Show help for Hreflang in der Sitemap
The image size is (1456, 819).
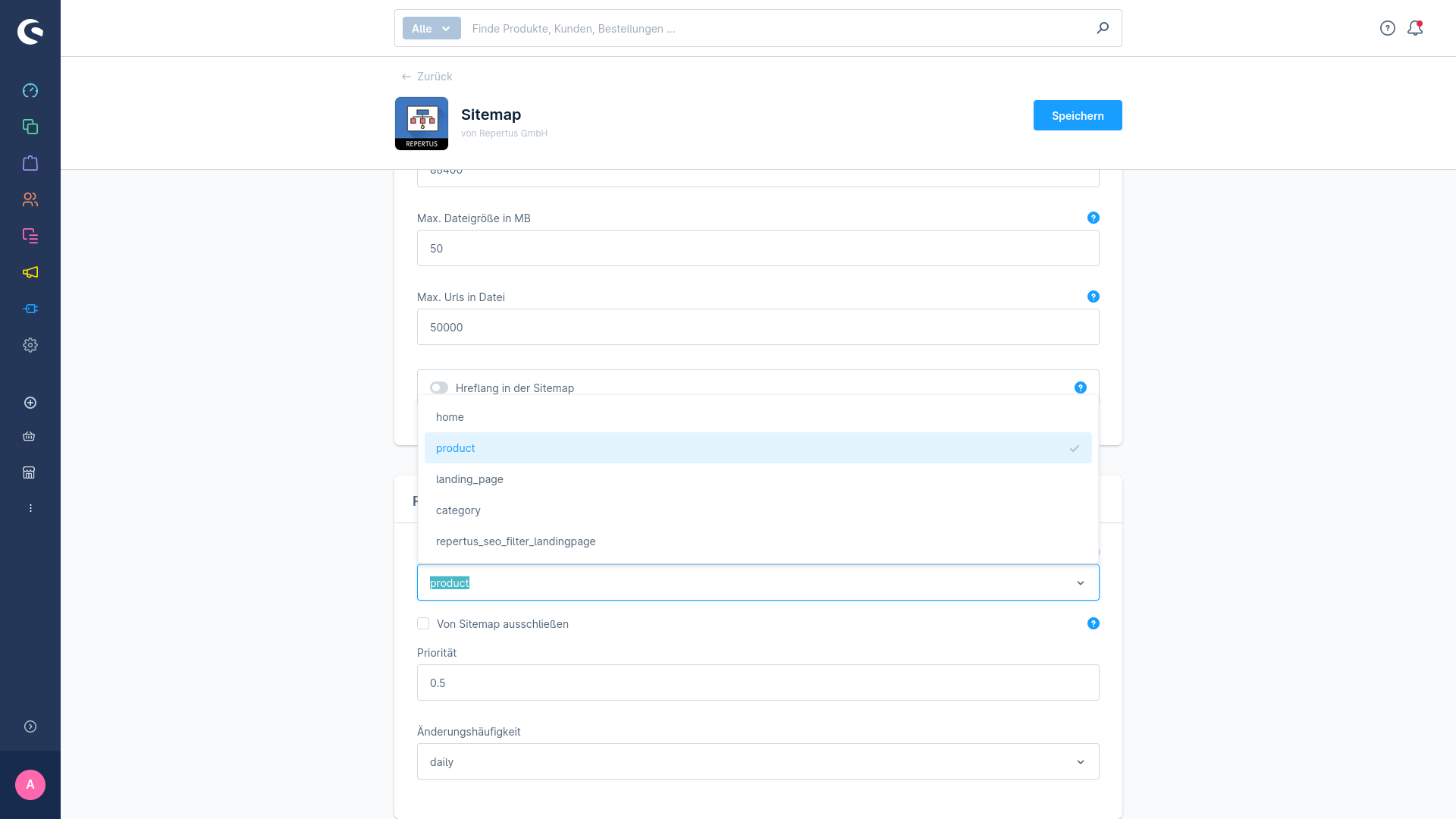(x=1081, y=388)
